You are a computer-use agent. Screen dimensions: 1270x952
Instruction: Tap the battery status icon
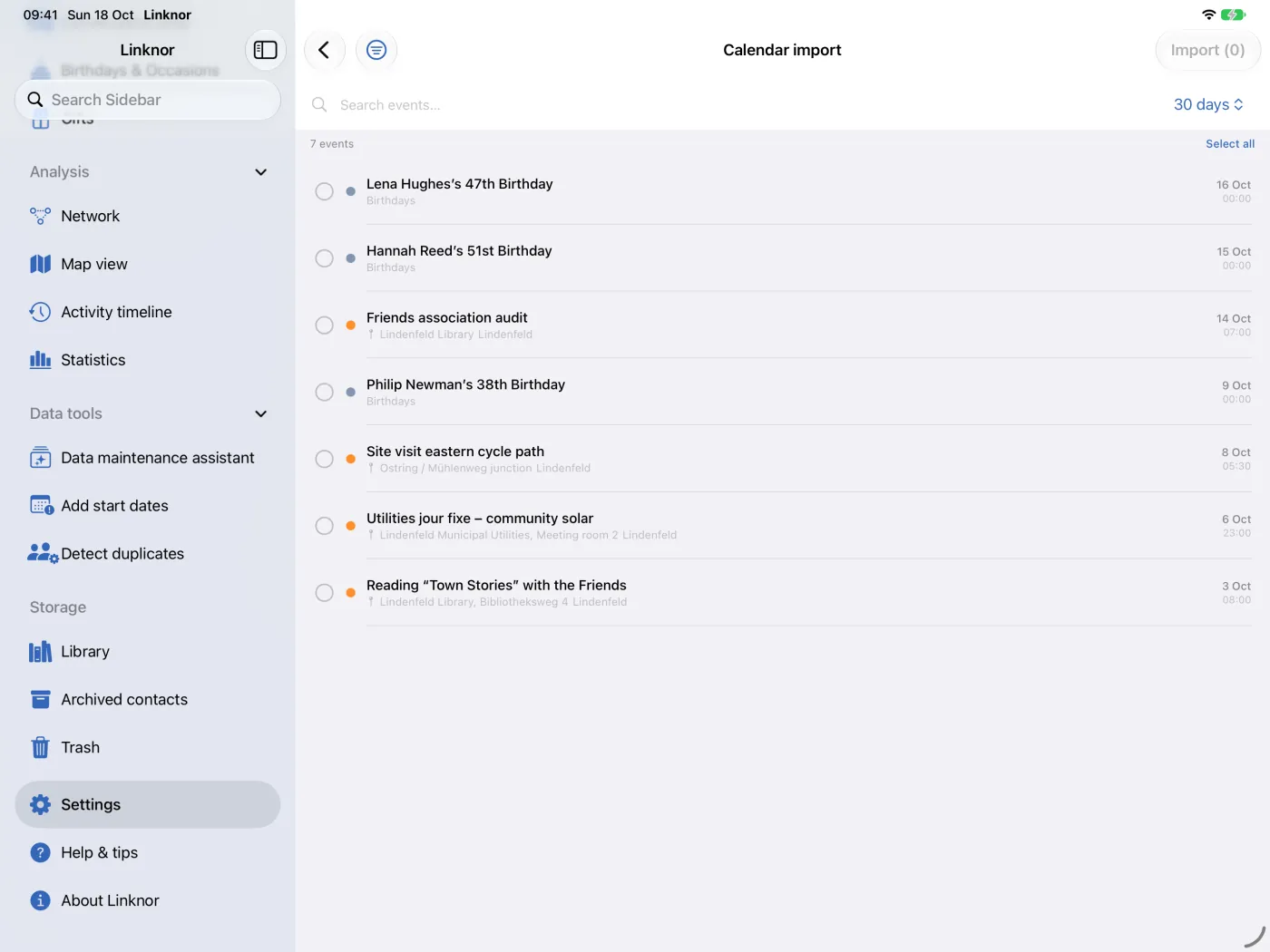click(x=1233, y=15)
